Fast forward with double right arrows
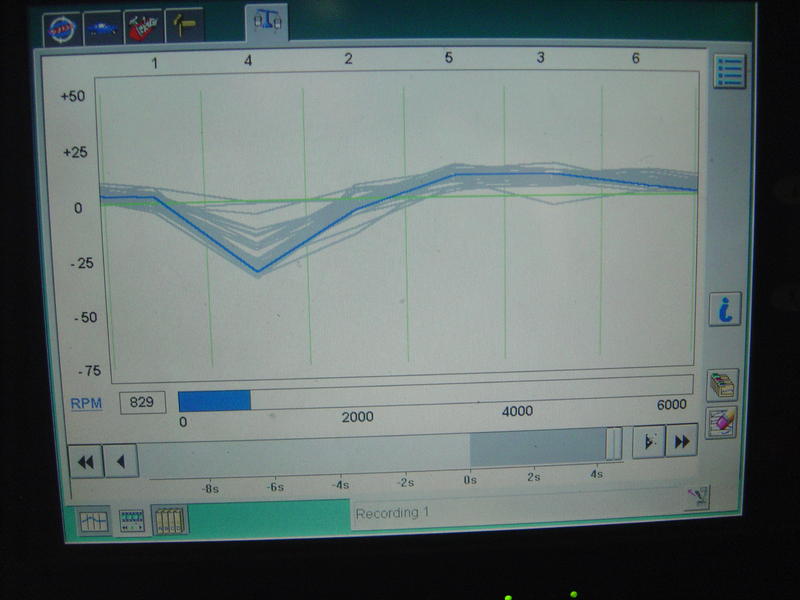The width and height of the screenshot is (800, 600). [x=682, y=441]
